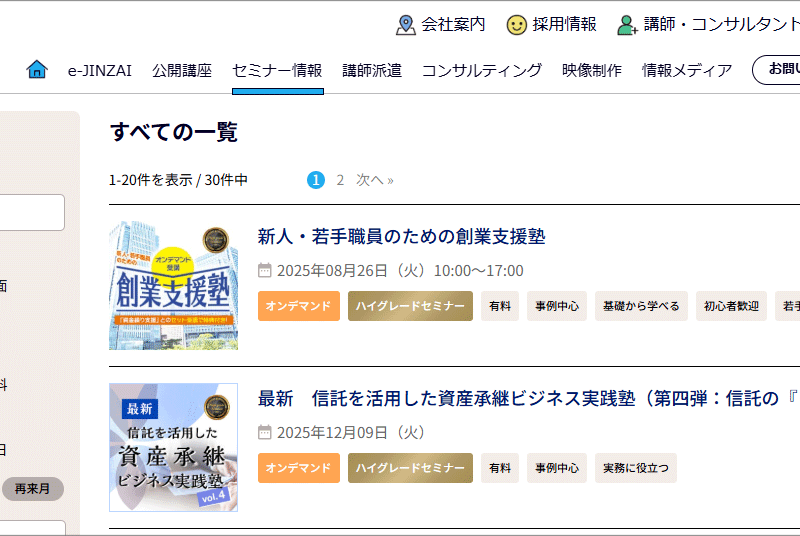
Task: Open the 映像制作 menu item
Action: click(x=592, y=70)
